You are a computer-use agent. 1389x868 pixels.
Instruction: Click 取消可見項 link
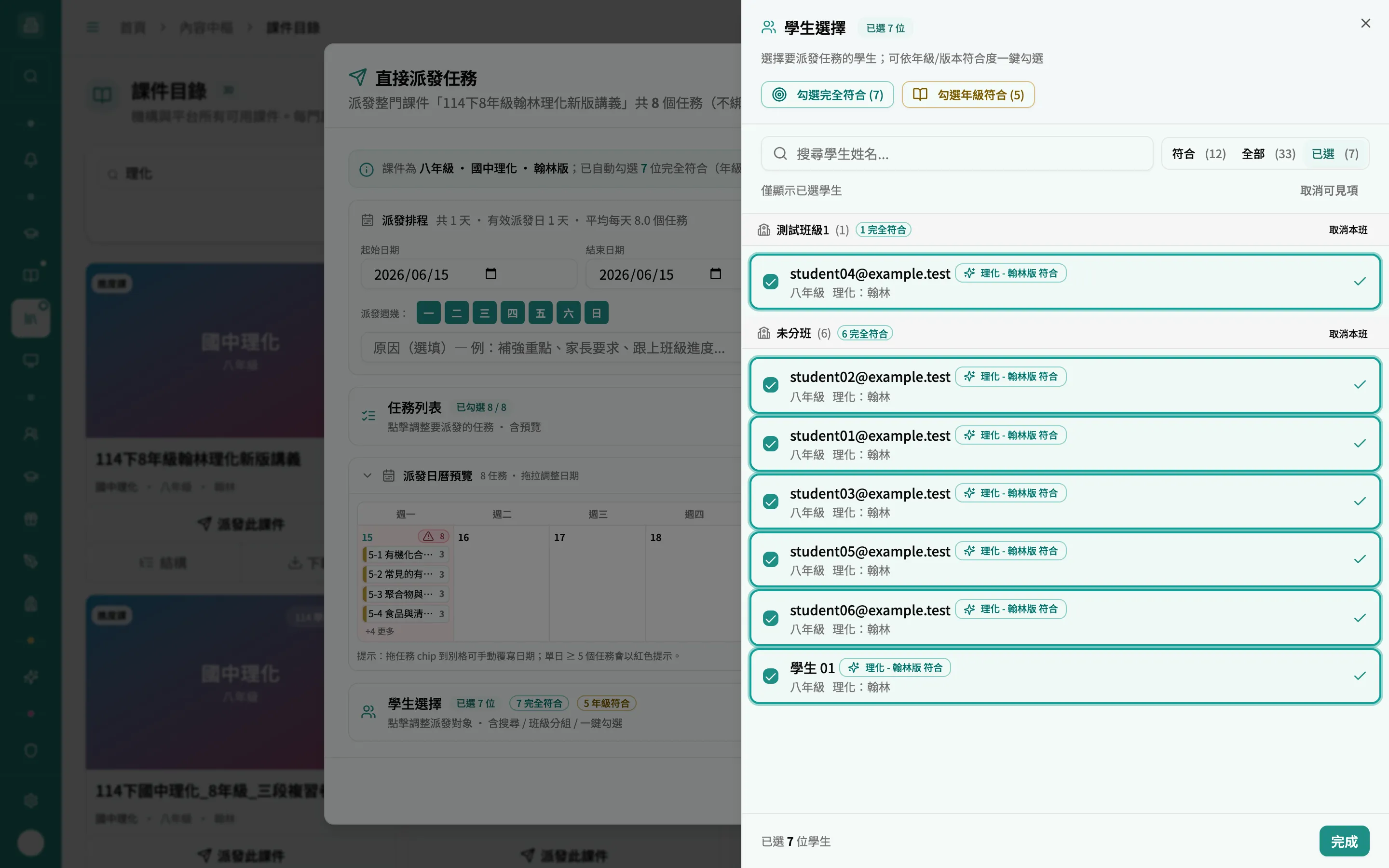(1329, 190)
